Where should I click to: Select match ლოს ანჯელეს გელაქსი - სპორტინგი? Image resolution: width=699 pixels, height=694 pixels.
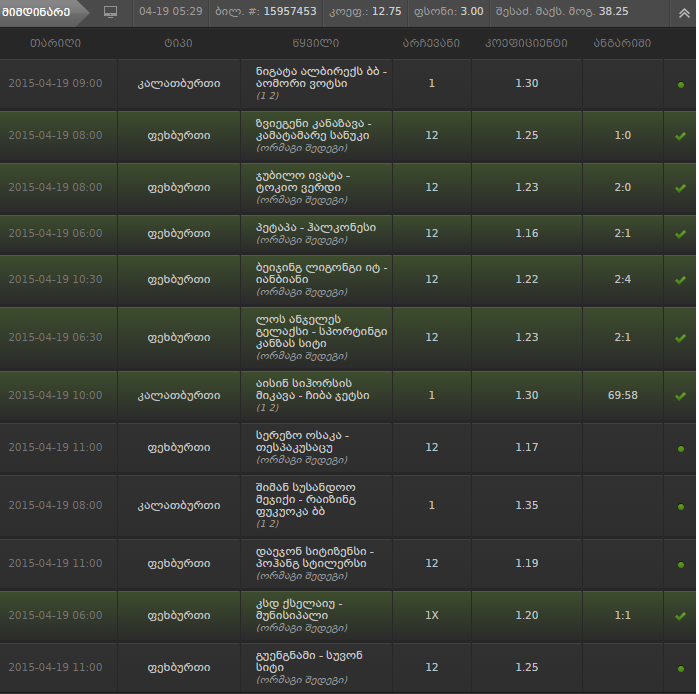[x=321, y=332]
